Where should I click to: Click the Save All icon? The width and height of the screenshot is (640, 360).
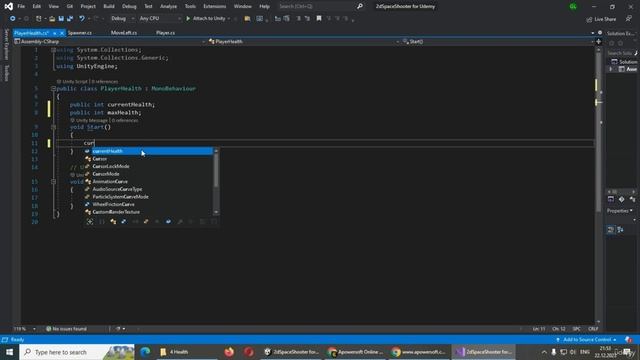70,18
